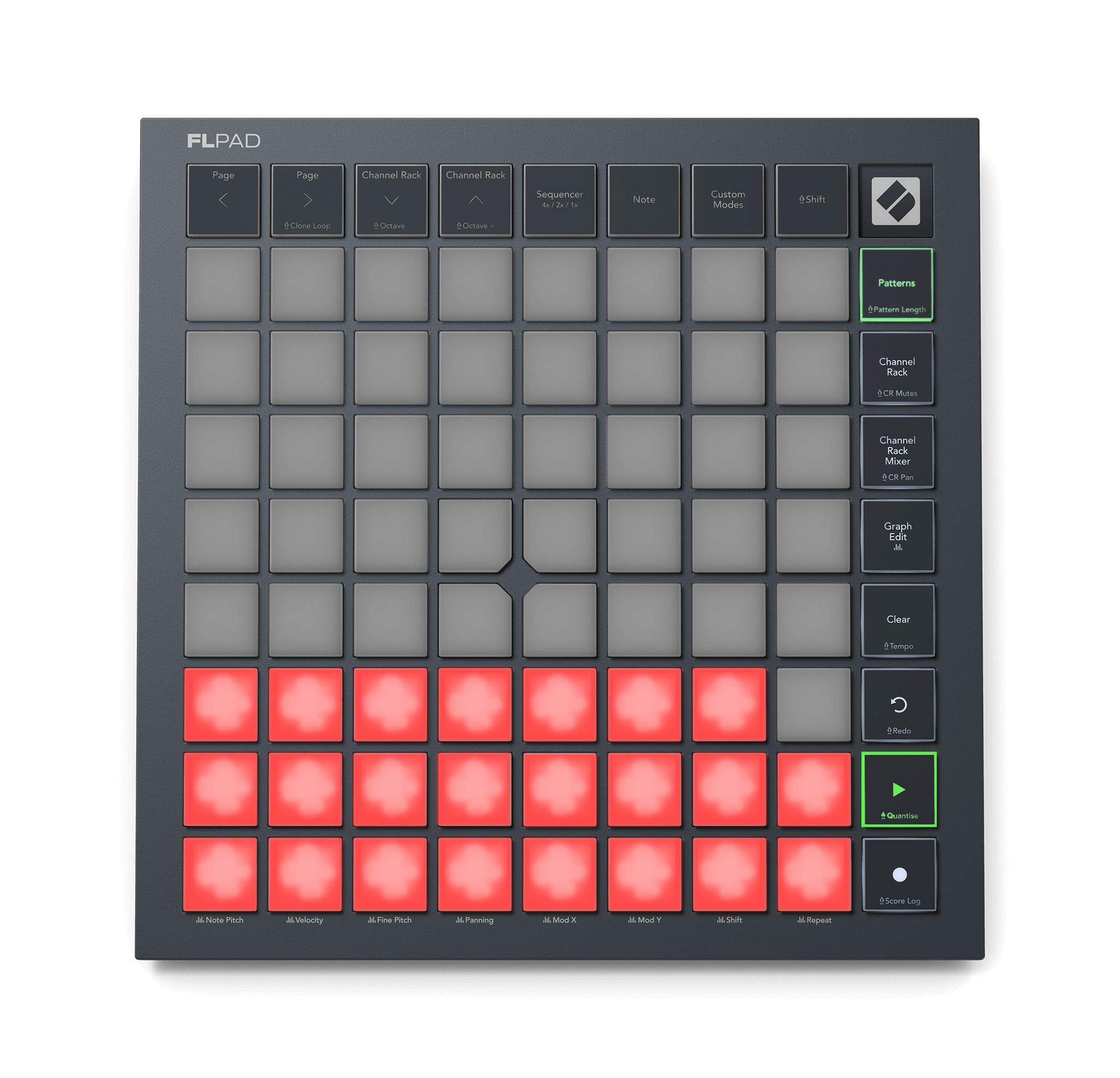Open Custom Modes
The image size is (1120, 1078).
(x=727, y=201)
